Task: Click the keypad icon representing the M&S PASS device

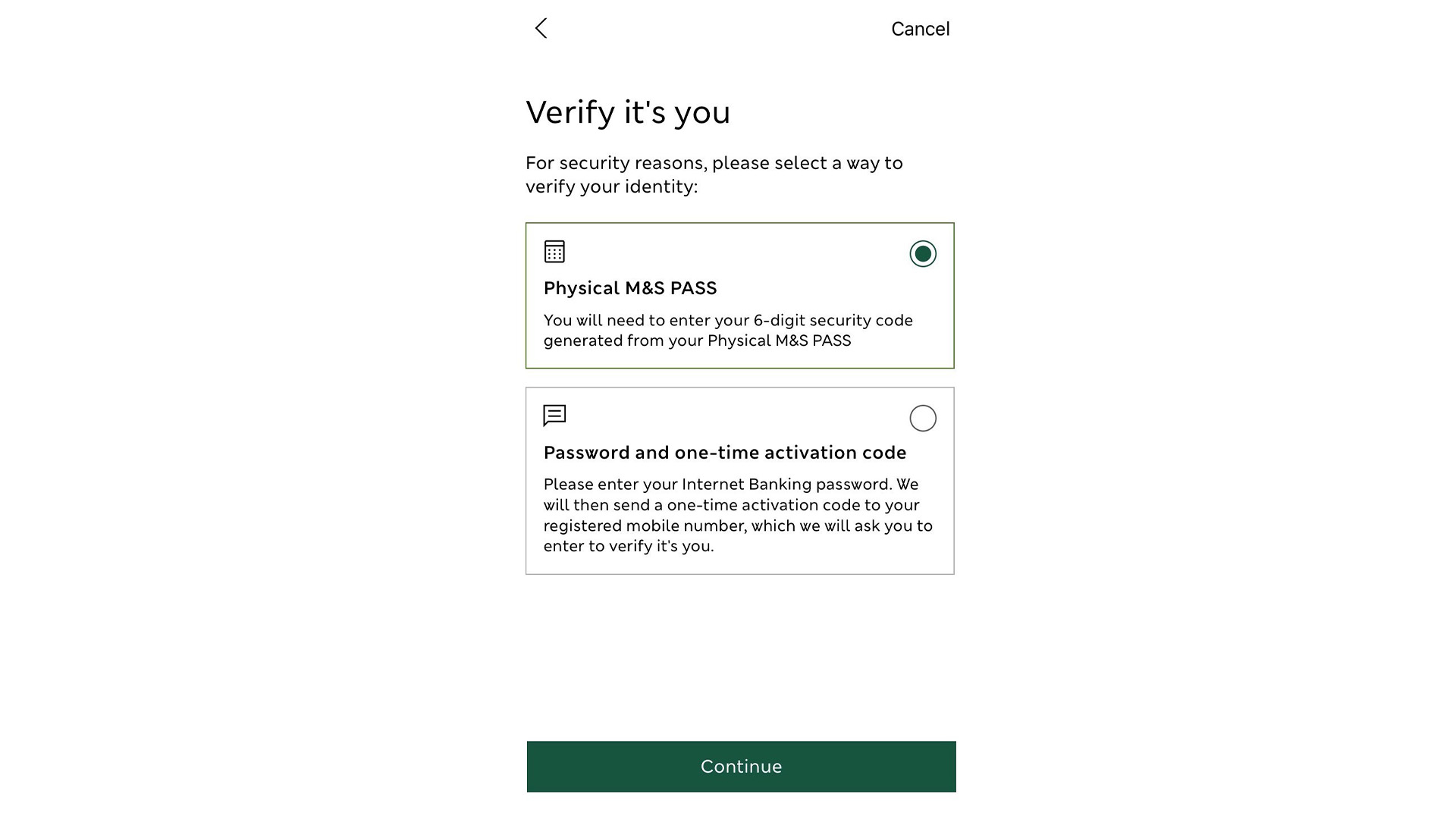Action: tap(554, 251)
